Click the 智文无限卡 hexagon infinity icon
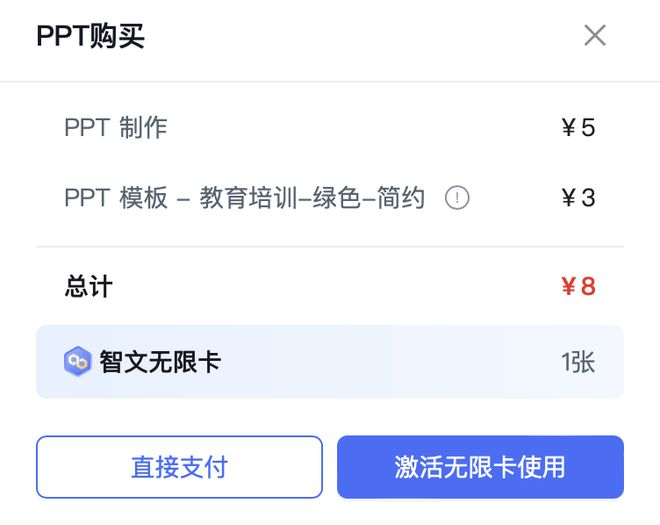This screenshot has height=525, width=660. click(77, 361)
